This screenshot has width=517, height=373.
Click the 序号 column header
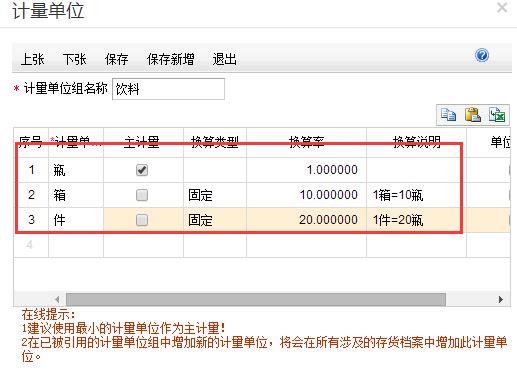[x=31, y=142]
